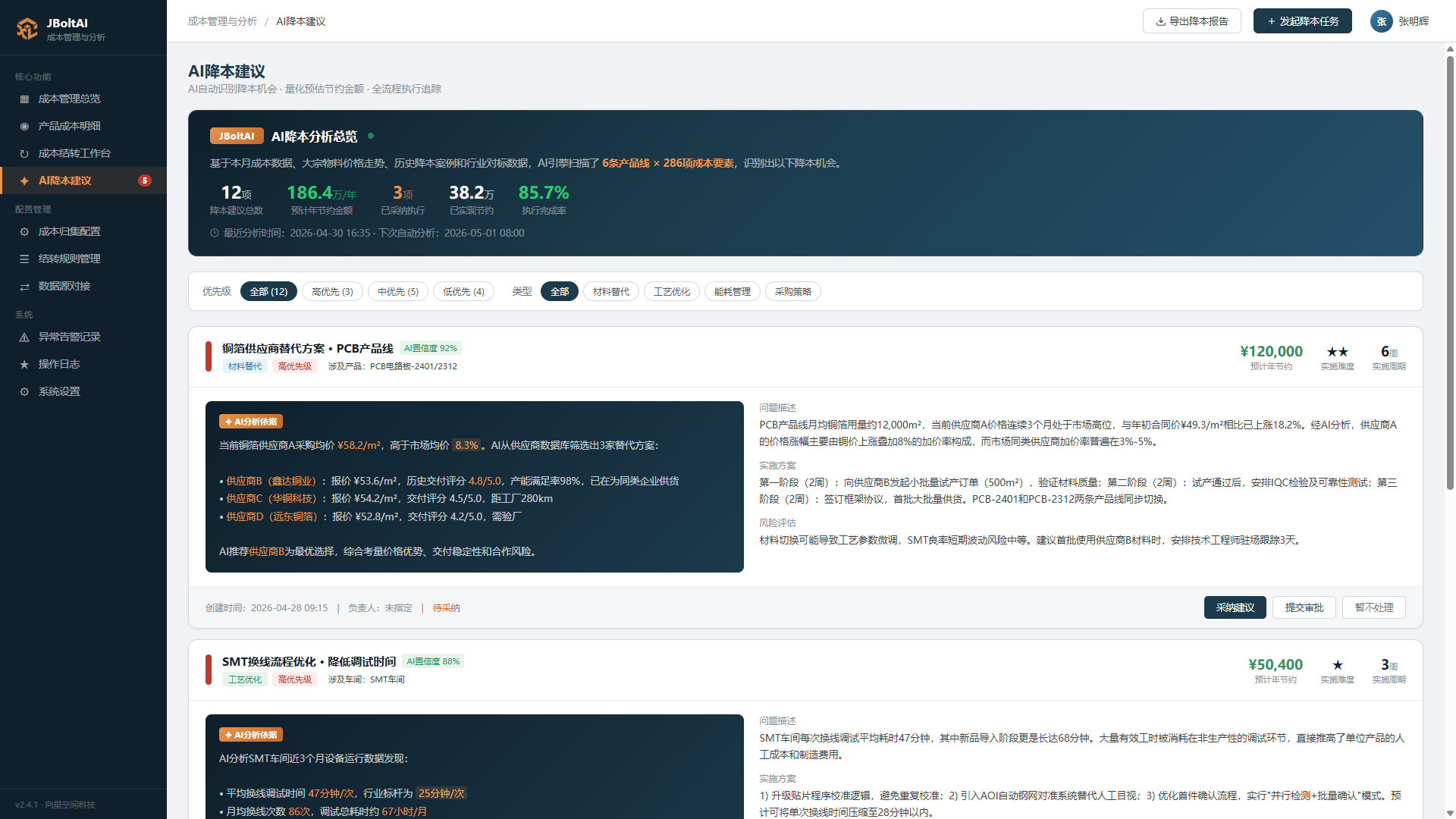Click the green status dot by AI降本分析总览
The height and width of the screenshot is (819, 1456).
pos(371,136)
